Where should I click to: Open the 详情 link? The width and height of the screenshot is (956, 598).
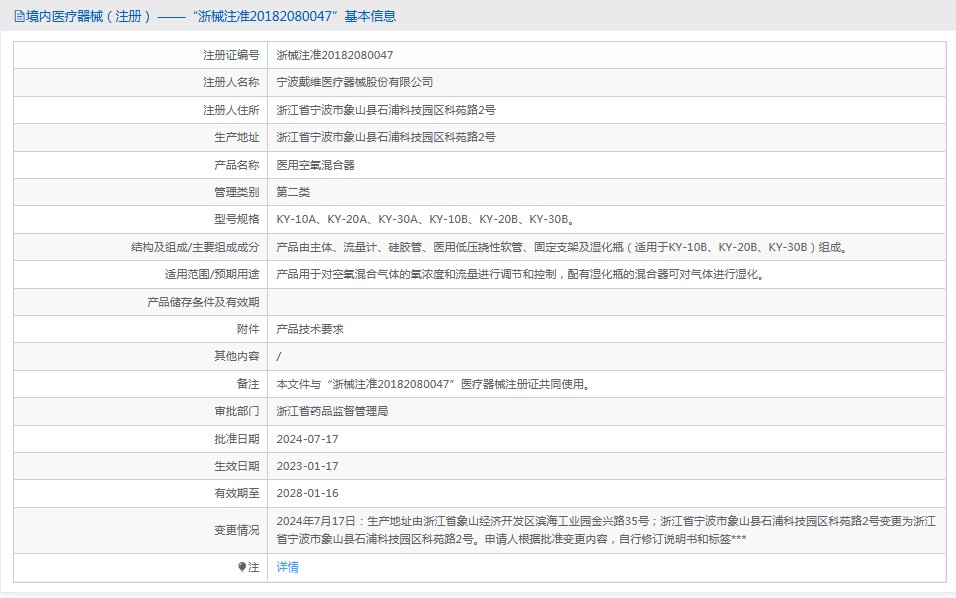coord(287,567)
